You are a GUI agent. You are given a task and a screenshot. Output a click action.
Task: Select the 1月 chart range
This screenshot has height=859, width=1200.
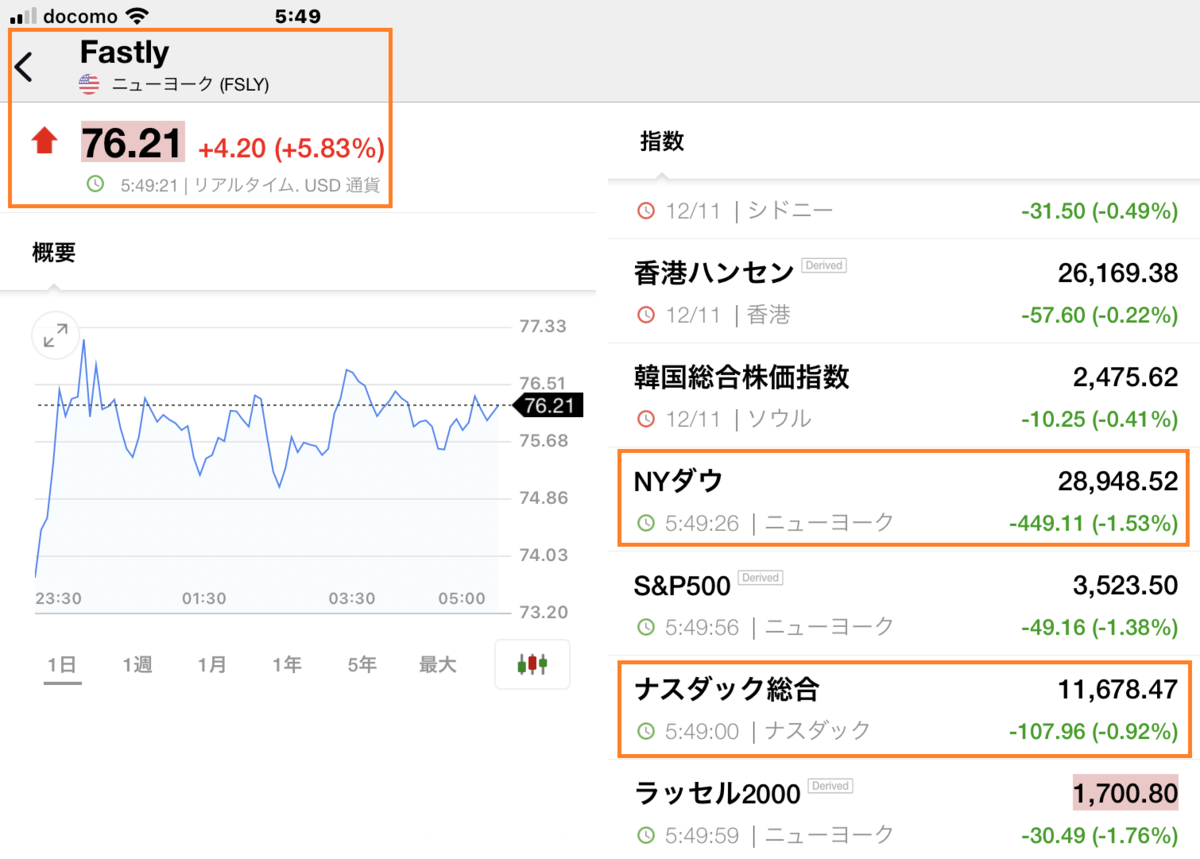[x=212, y=665]
